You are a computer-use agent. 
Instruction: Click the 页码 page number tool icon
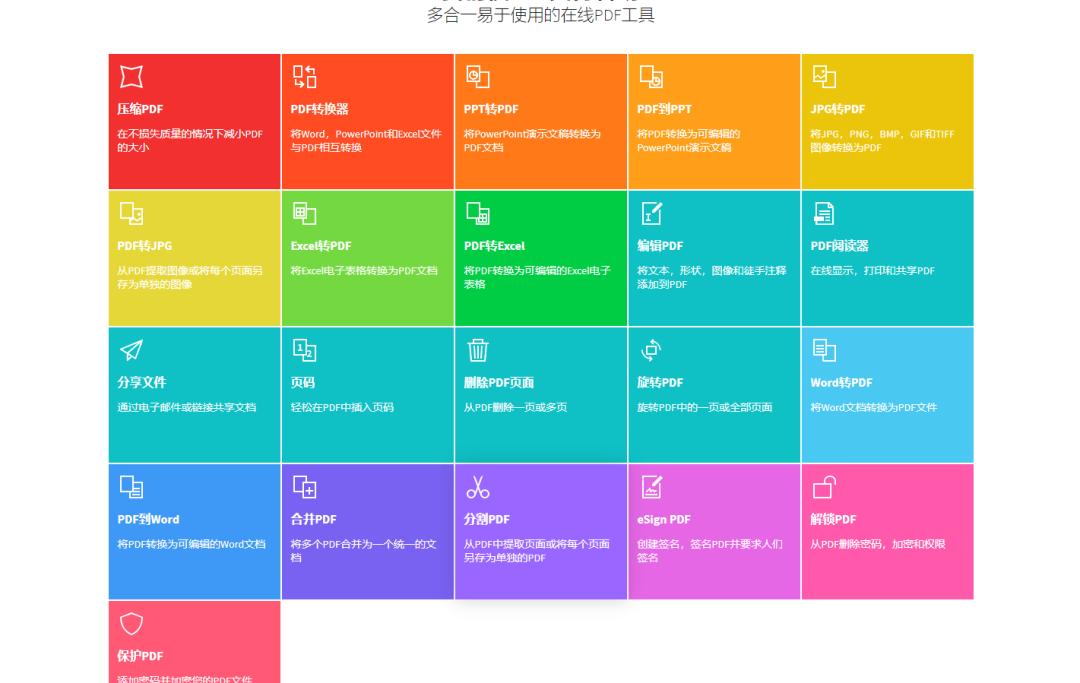pos(304,350)
